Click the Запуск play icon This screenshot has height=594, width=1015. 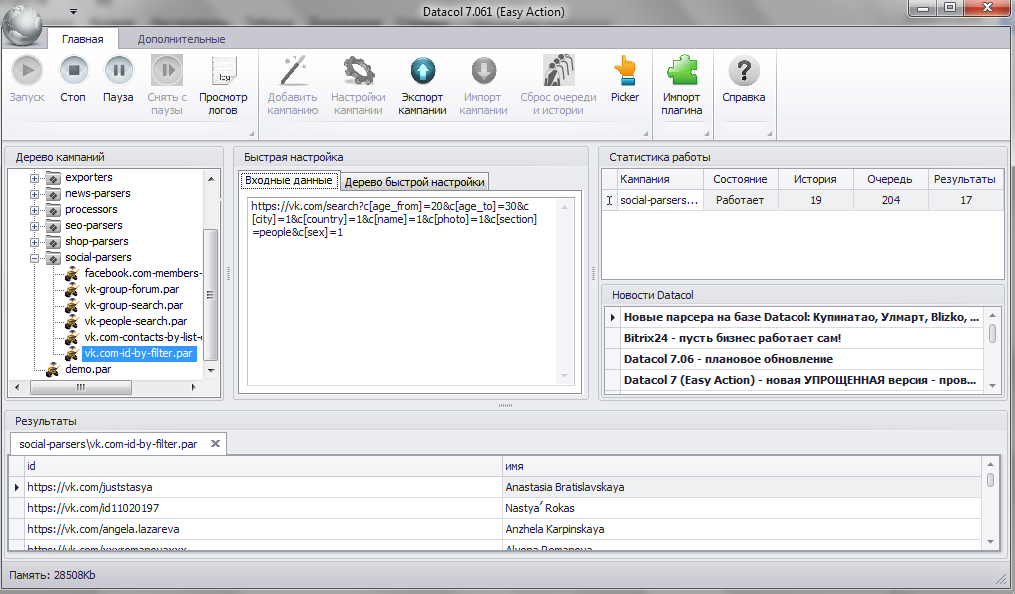pyautogui.click(x=27, y=71)
